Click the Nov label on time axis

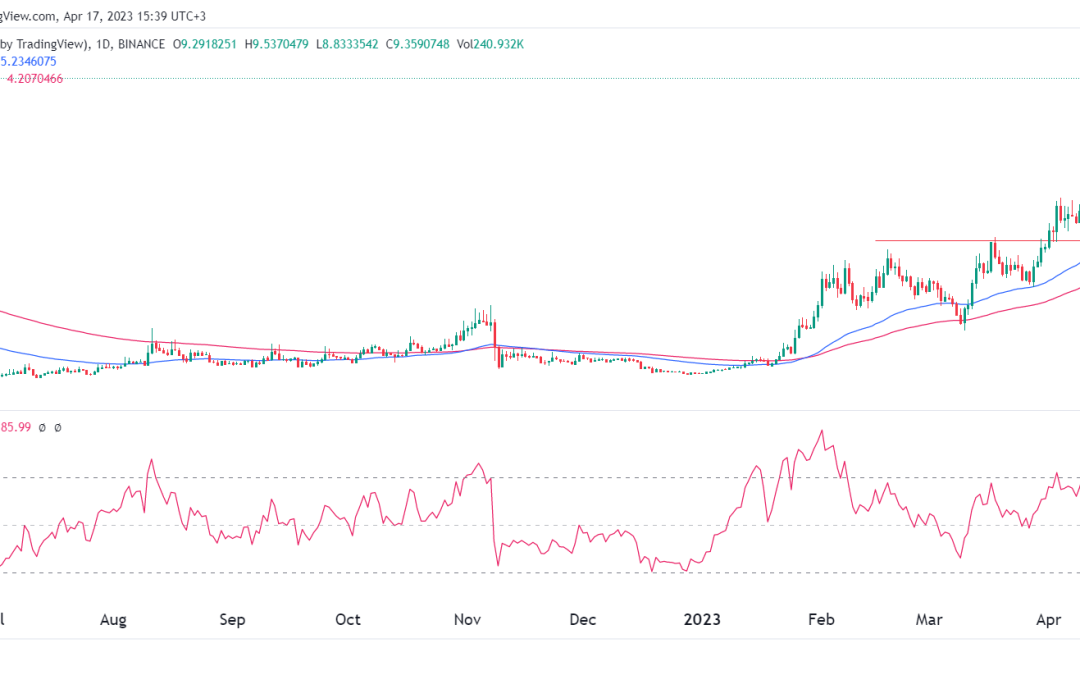pyautogui.click(x=468, y=620)
